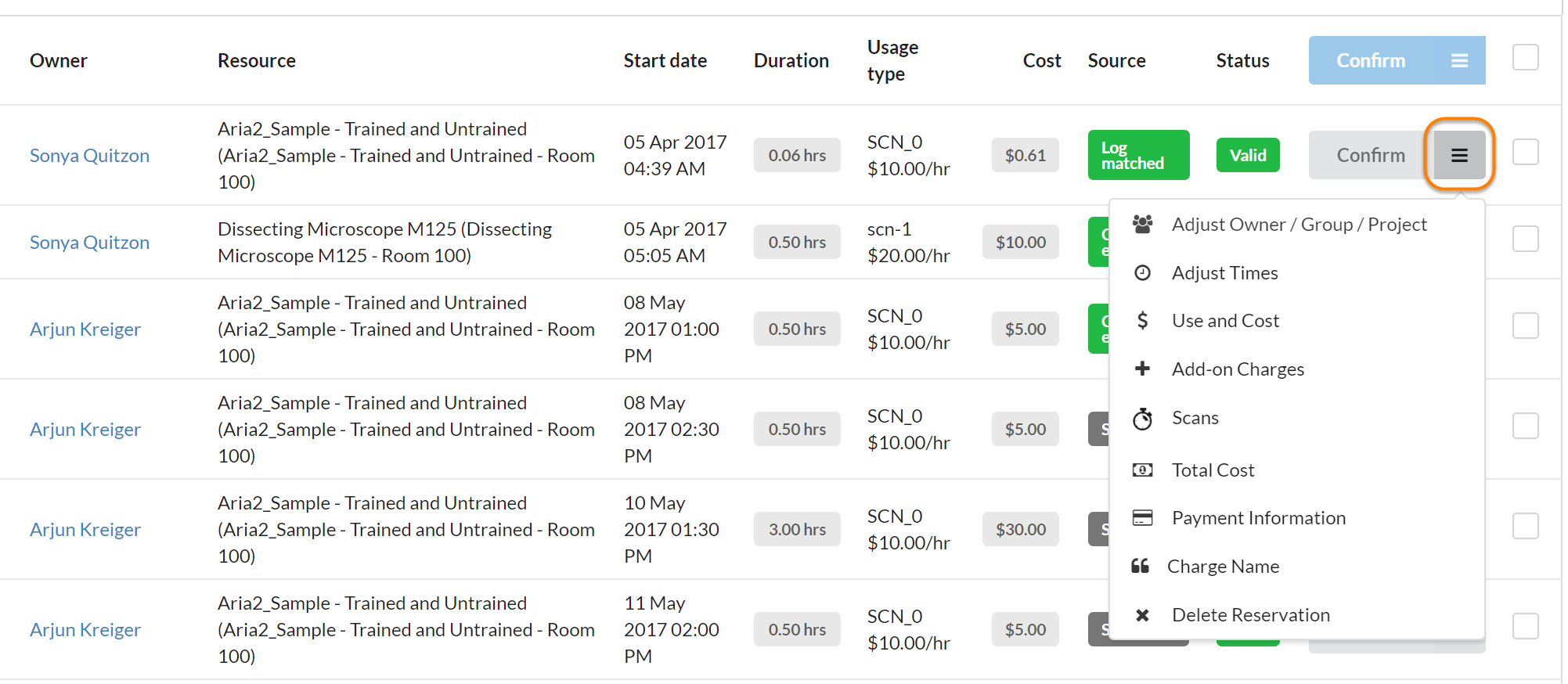This screenshot has height=684, width=1568.
Task: Click the people icon for Adjust Owner
Action: click(x=1142, y=225)
